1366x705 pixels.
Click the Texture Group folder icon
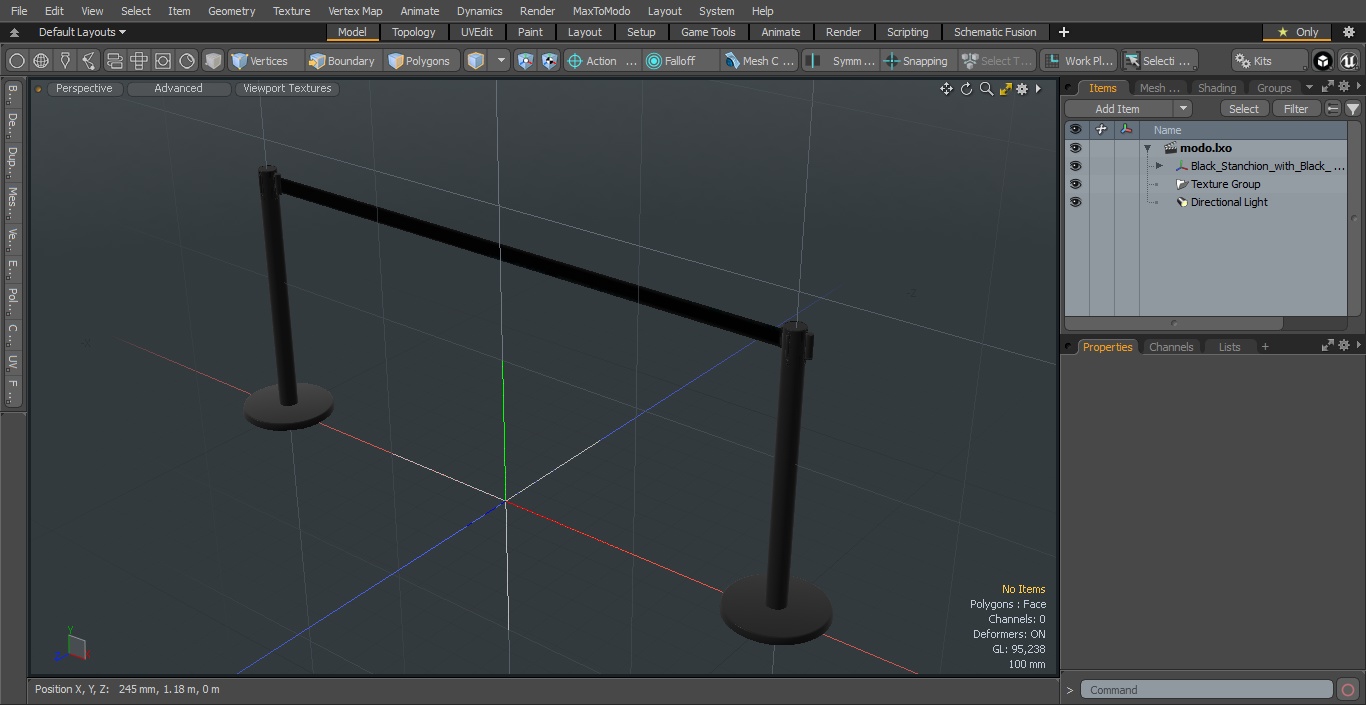click(1182, 184)
